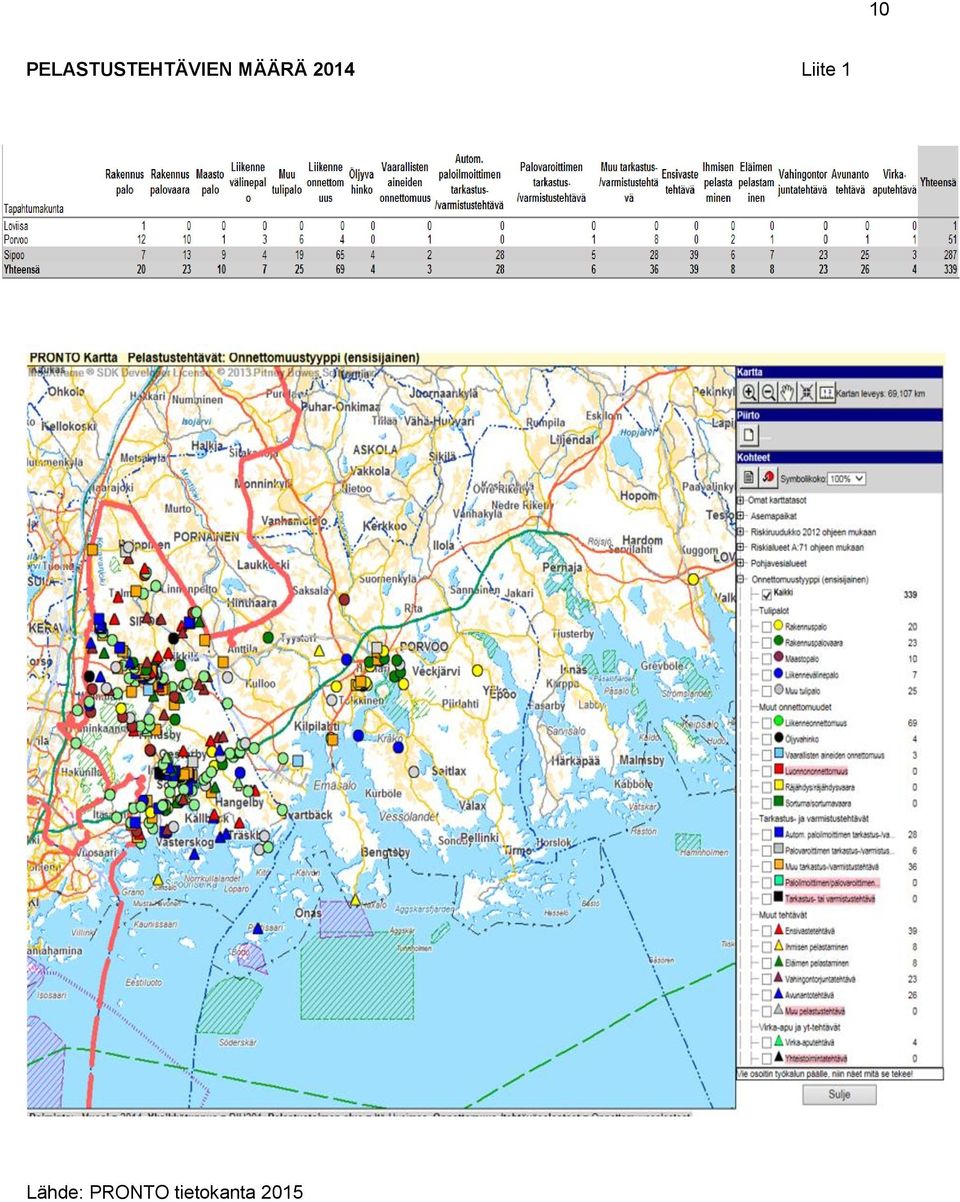Check the Virka-aputehtävä checkbox
The width and height of the screenshot is (960, 1202).
766,1042
